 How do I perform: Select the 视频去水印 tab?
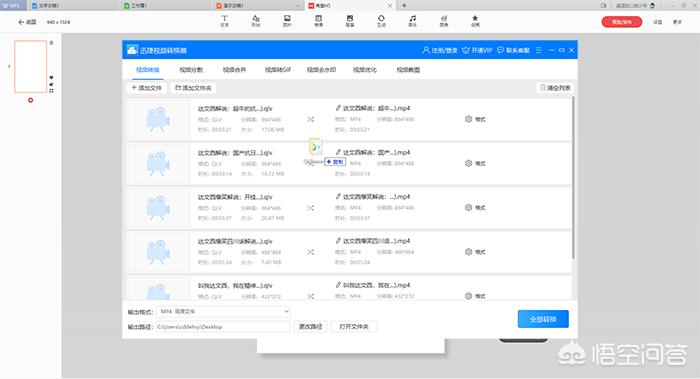pyautogui.click(x=321, y=70)
